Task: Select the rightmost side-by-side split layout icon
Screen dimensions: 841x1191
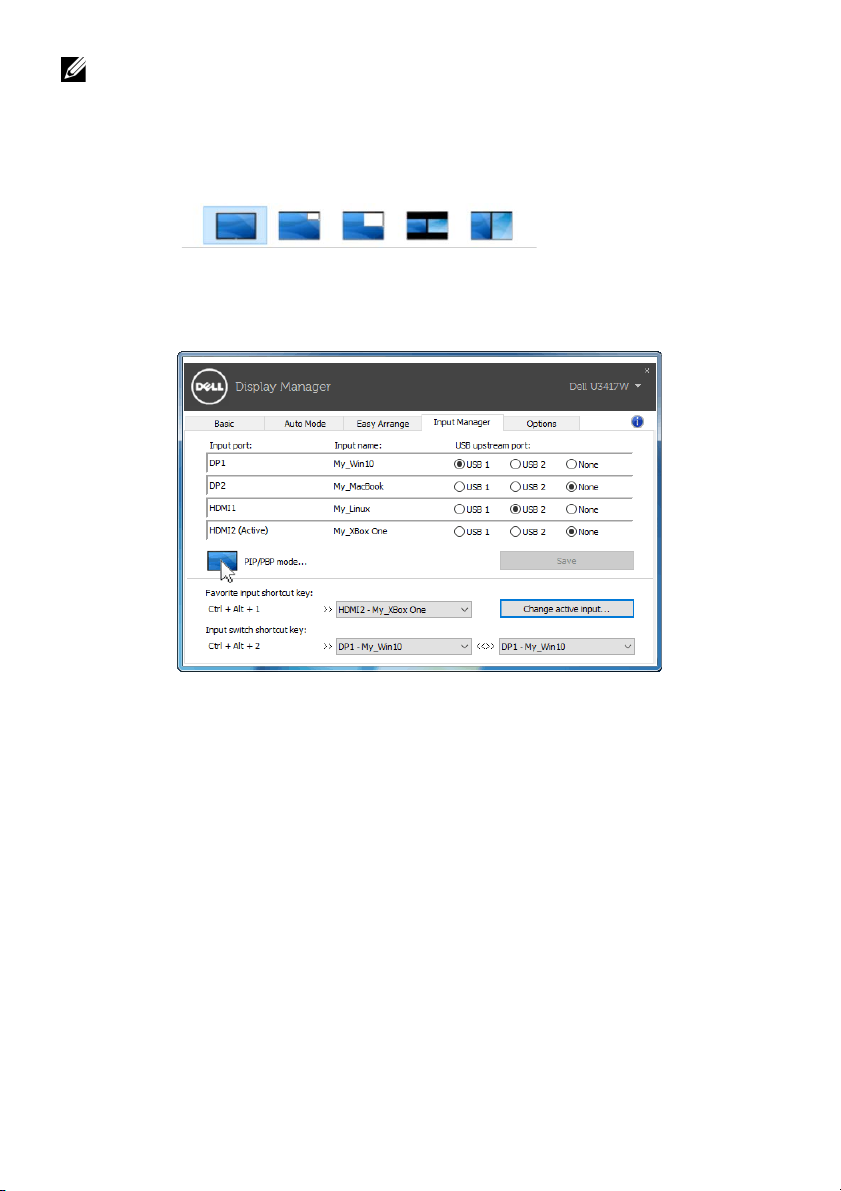Action: [491, 226]
